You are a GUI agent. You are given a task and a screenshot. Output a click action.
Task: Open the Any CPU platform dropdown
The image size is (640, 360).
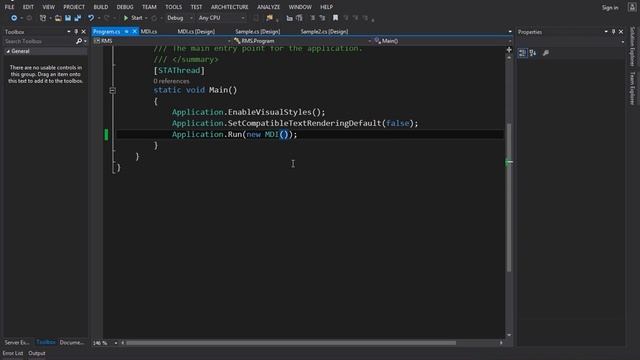pyautogui.click(x=221, y=18)
